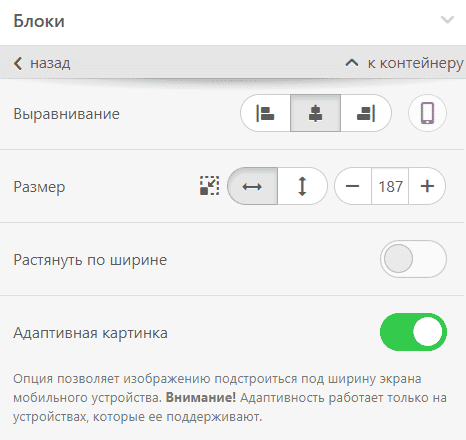Click the bold Внимание! warning text

point(201,398)
